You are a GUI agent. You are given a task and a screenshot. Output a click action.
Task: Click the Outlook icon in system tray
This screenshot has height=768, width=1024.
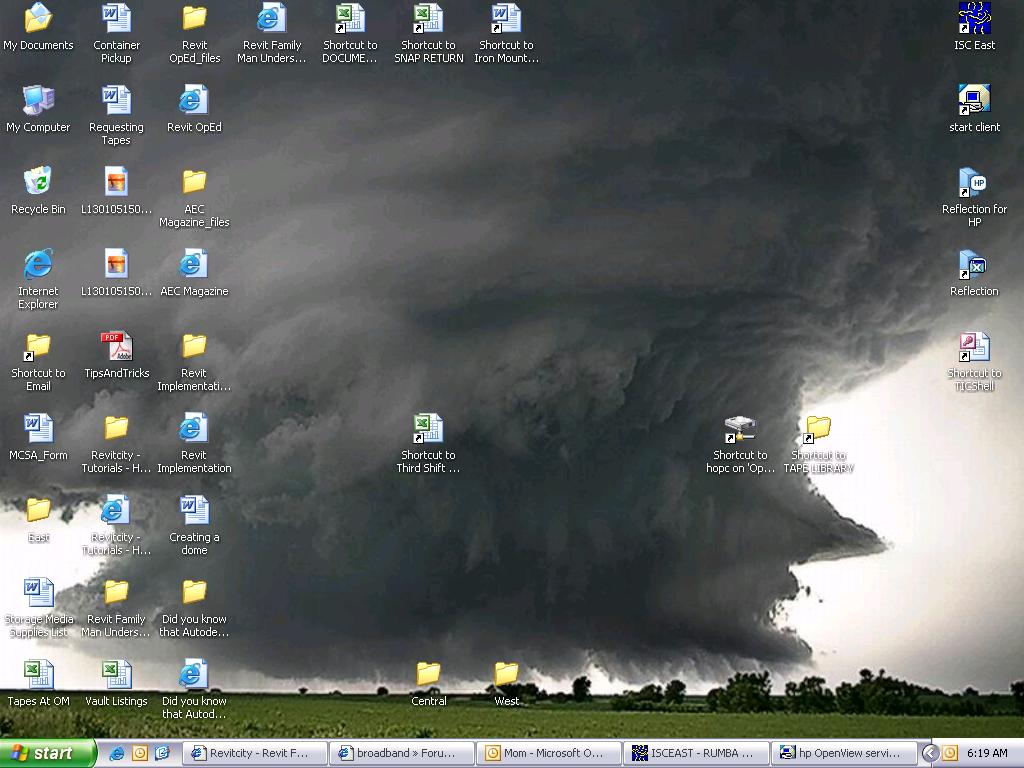click(x=950, y=753)
